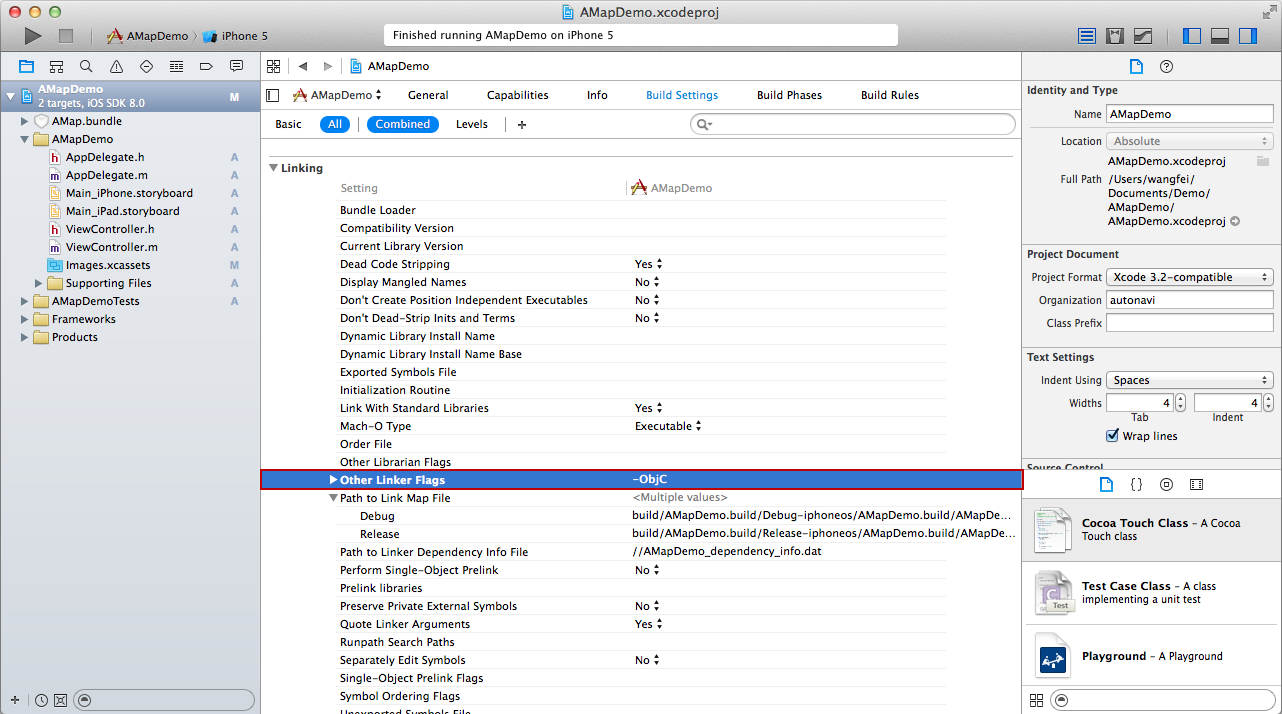Add a new file with the plus button
This screenshot has width=1282, height=714.
[14, 700]
